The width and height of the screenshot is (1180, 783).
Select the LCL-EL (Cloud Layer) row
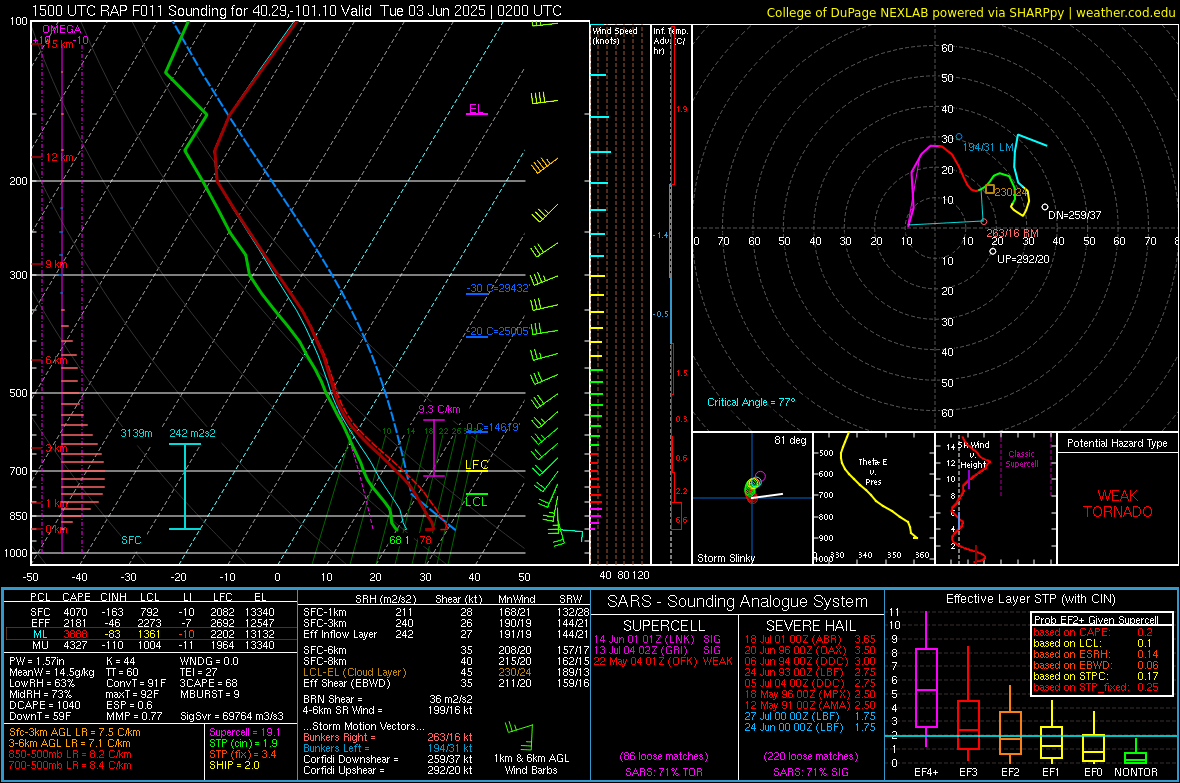click(x=446, y=672)
